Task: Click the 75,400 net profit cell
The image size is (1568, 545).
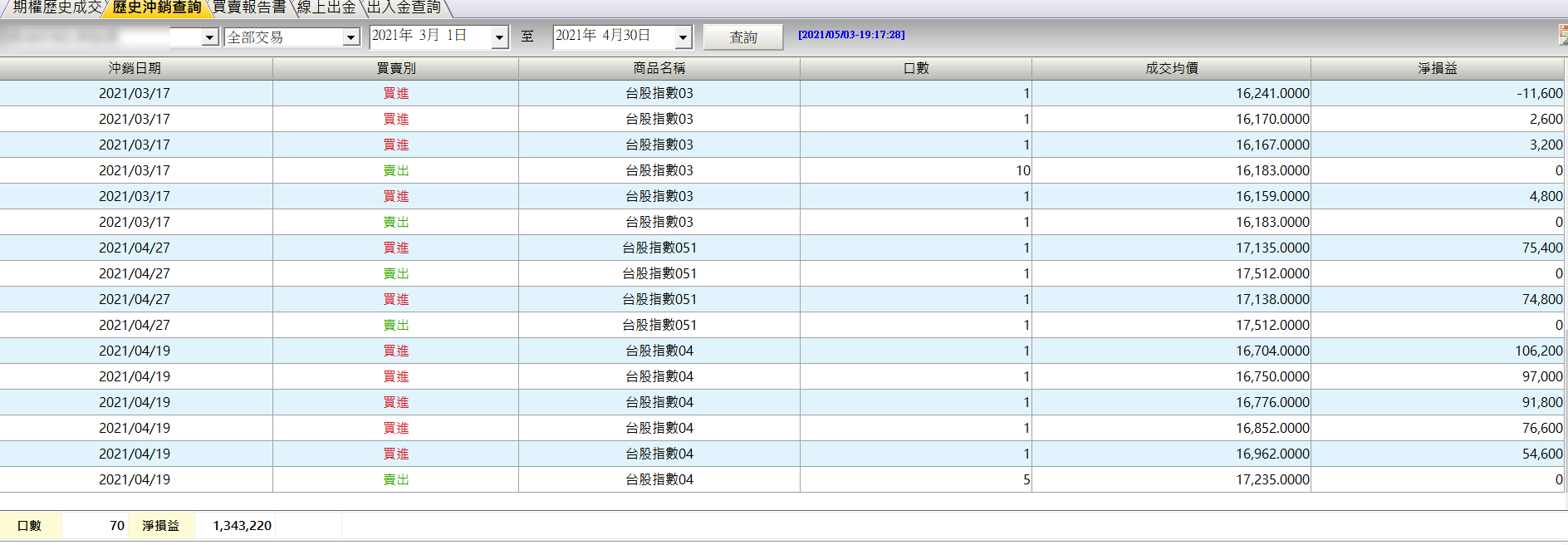Action: (1438, 248)
